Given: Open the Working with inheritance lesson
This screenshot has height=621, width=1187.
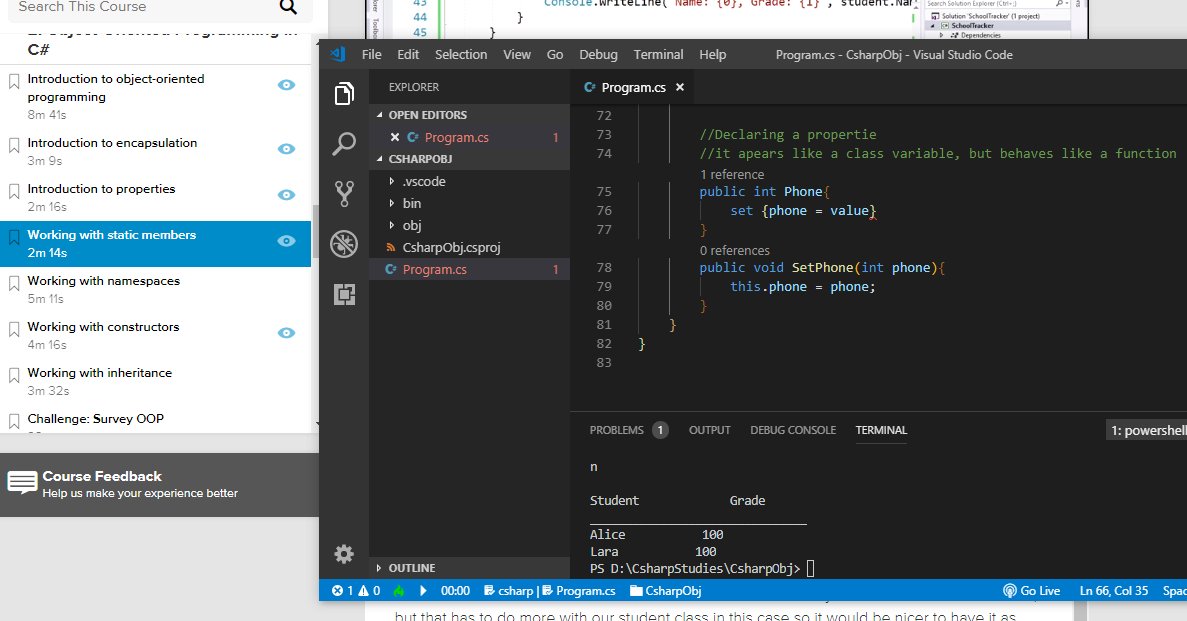Looking at the screenshot, I should click(x=99, y=373).
